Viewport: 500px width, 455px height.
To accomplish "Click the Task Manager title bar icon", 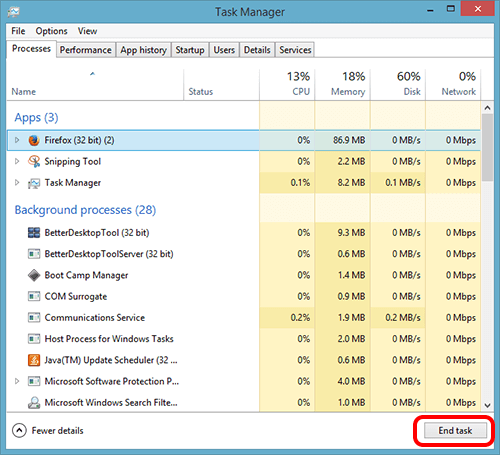I will point(14,12).
